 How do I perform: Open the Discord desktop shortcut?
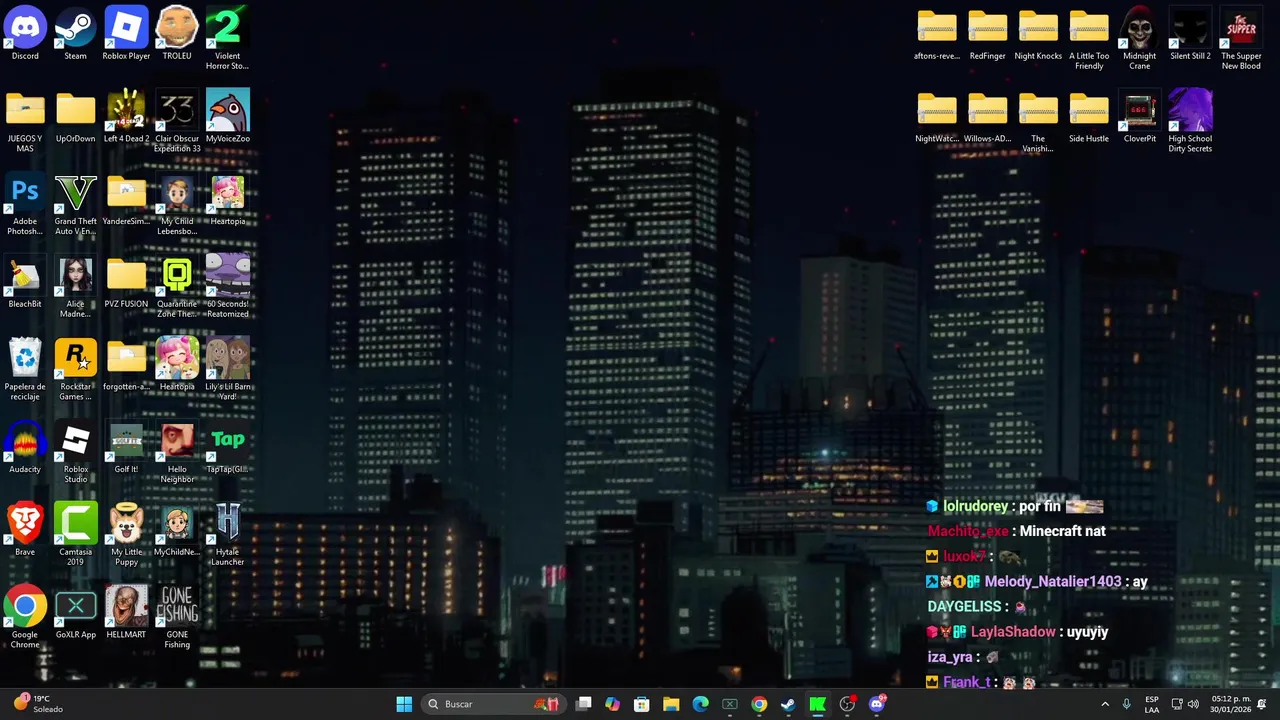coord(25,34)
